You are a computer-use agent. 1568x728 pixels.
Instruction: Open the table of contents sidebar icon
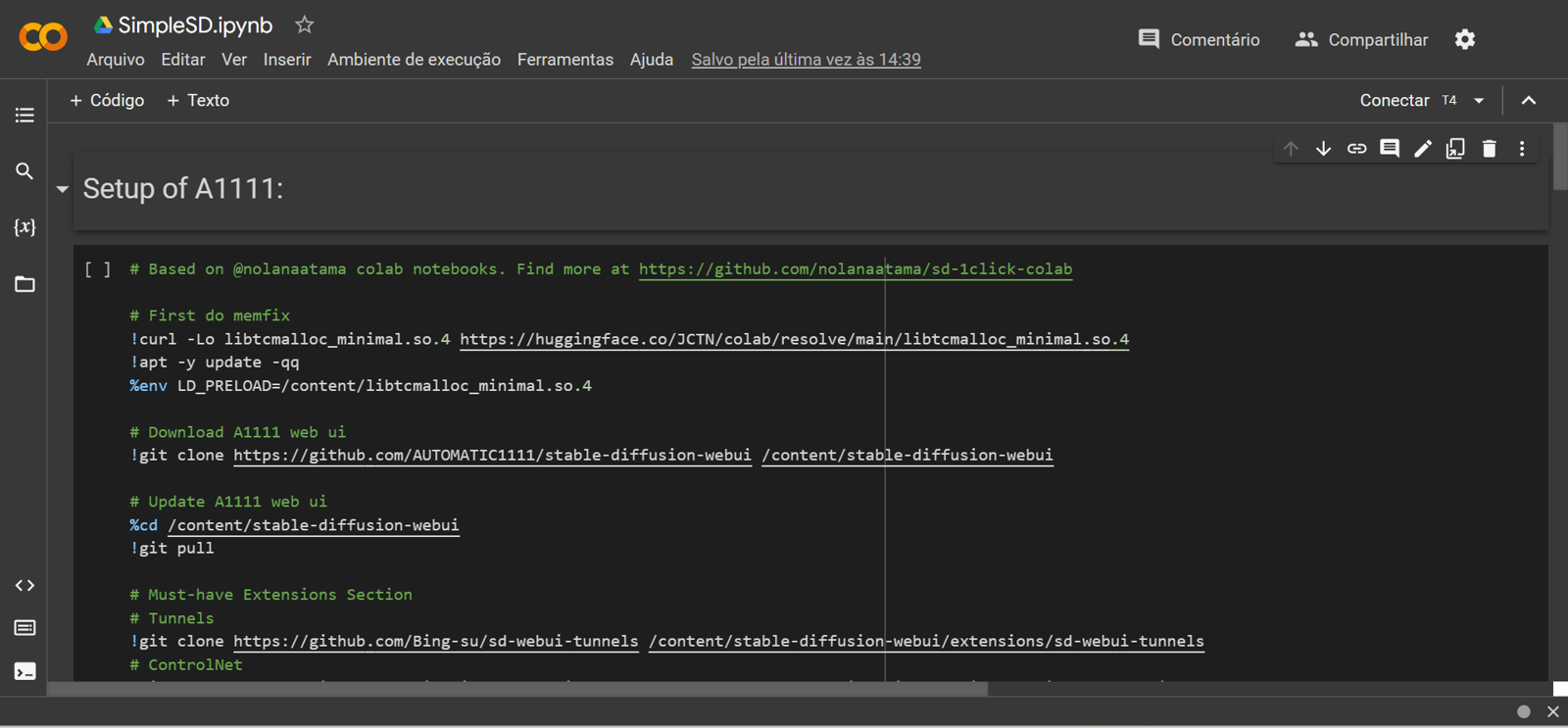click(24, 116)
